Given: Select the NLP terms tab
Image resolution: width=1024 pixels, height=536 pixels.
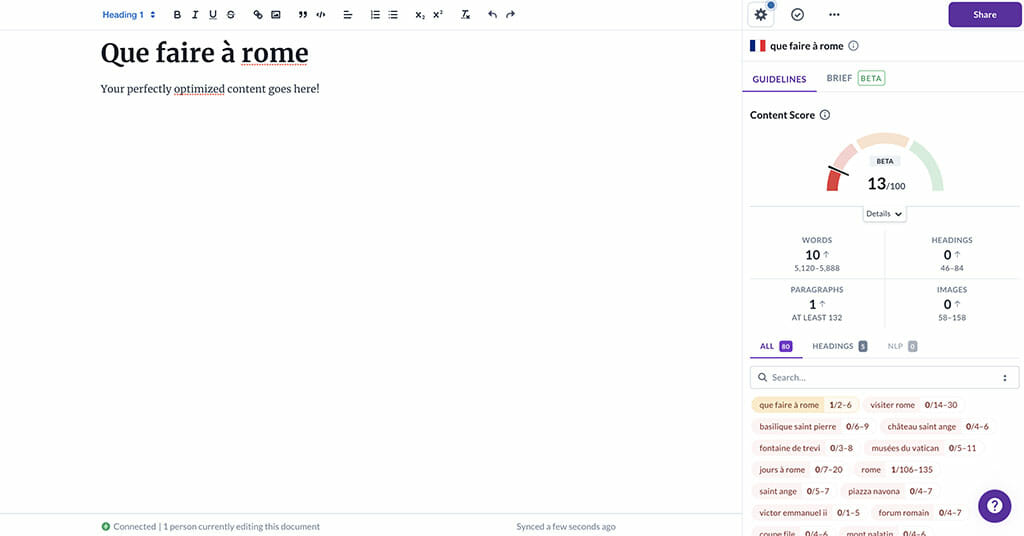Looking at the screenshot, I should point(902,346).
